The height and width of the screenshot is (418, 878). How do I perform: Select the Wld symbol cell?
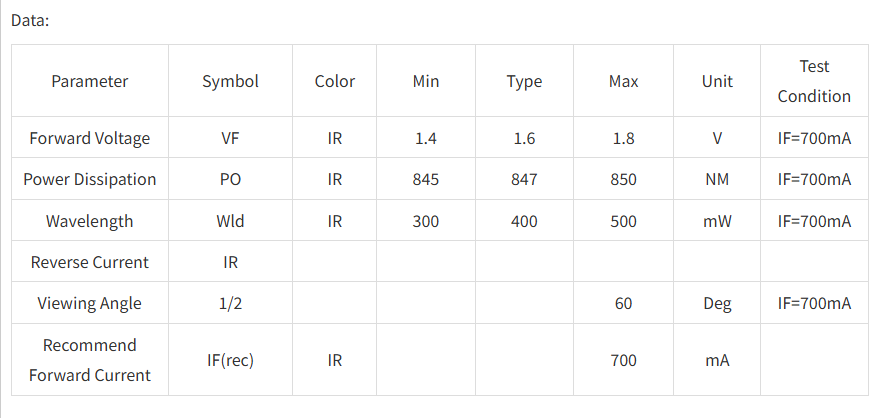point(230,221)
